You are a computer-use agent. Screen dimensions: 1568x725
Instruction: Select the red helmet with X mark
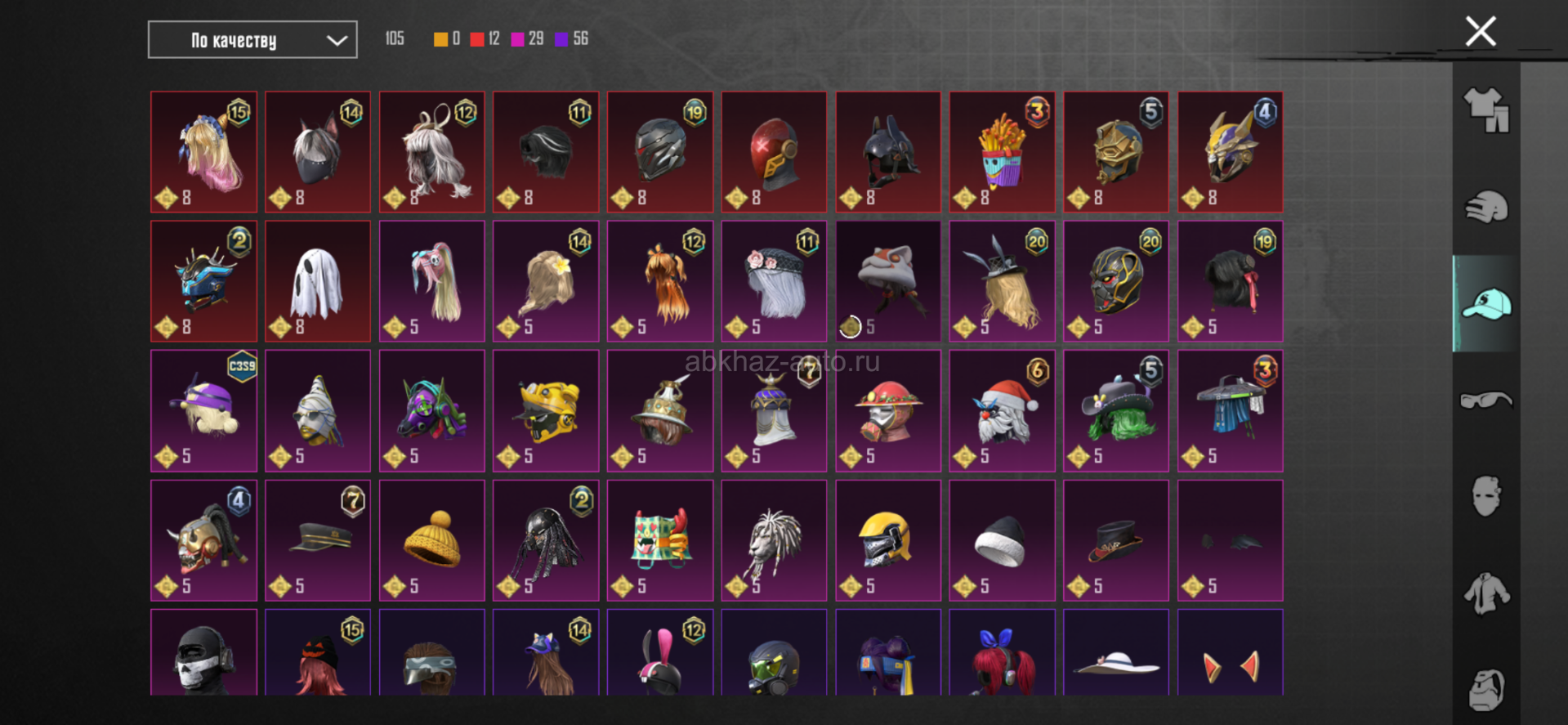click(x=774, y=152)
